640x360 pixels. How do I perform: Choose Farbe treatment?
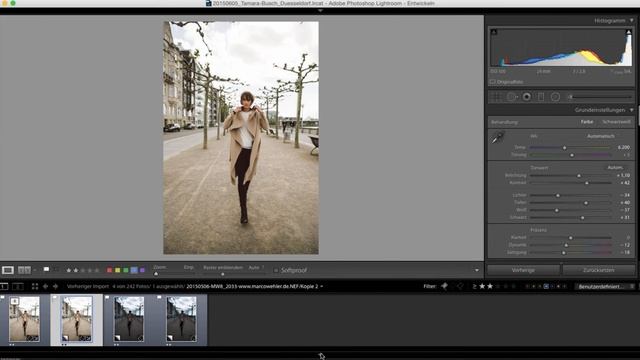[x=587, y=122]
